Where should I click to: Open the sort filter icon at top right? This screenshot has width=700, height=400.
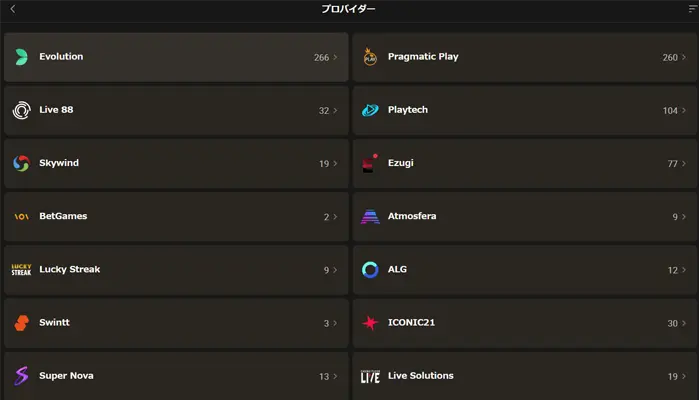coord(692,9)
